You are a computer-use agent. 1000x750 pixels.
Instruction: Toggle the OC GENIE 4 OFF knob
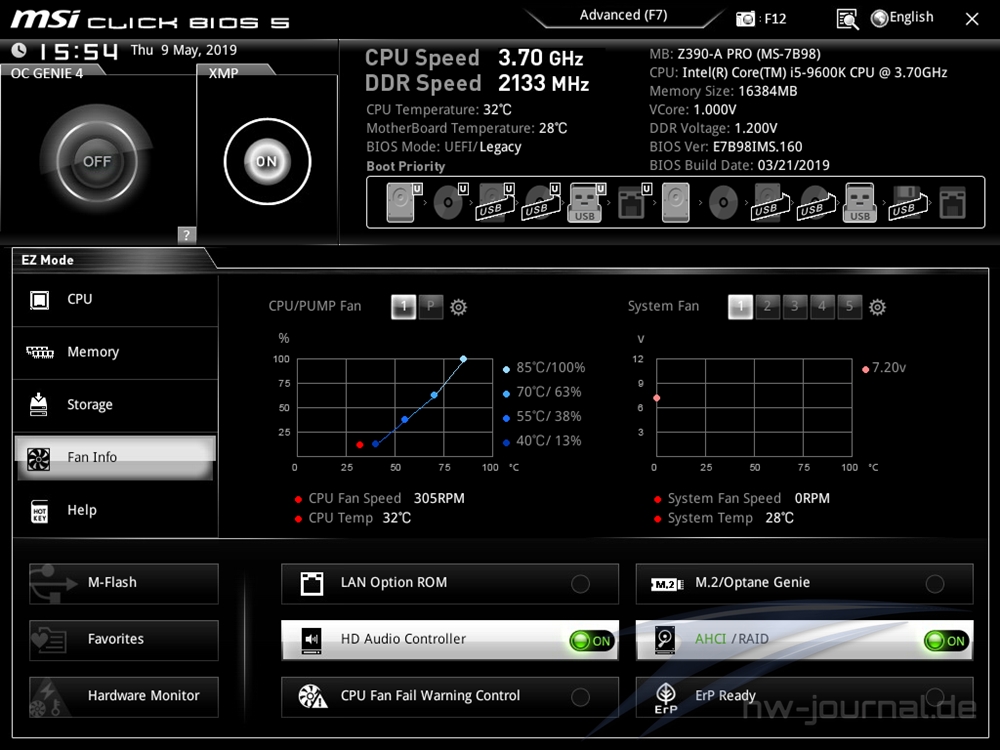point(96,161)
